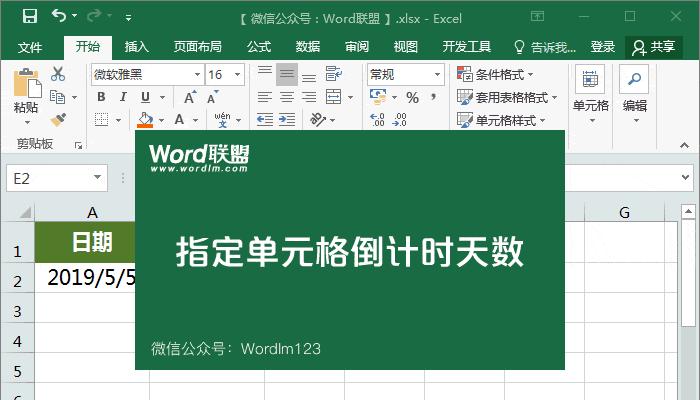Image resolution: width=700 pixels, height=400 pixels.
Task: Toggle Align Left
Action: tap(265, 97)
